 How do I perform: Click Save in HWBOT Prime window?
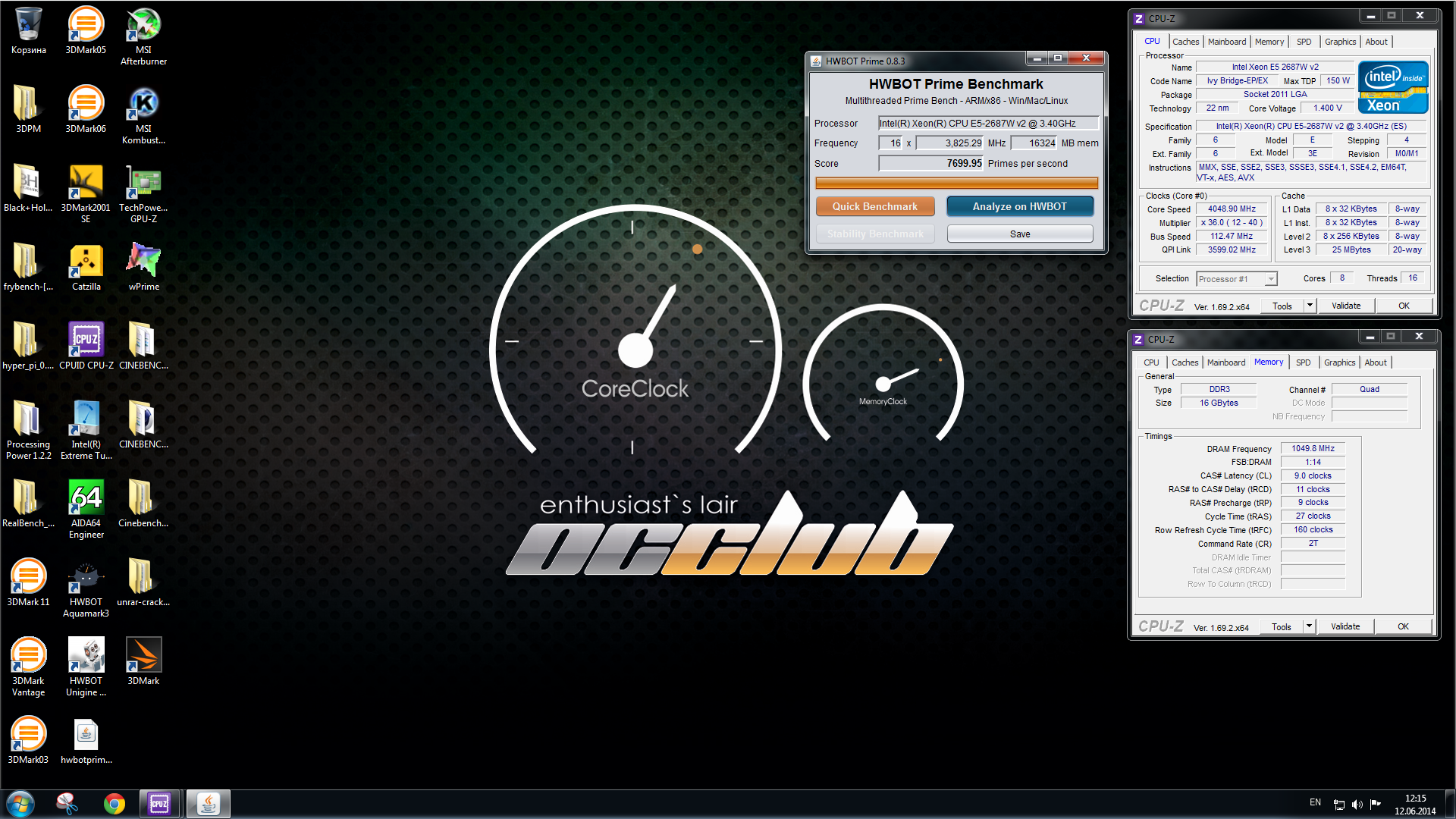pos(1019,234)
